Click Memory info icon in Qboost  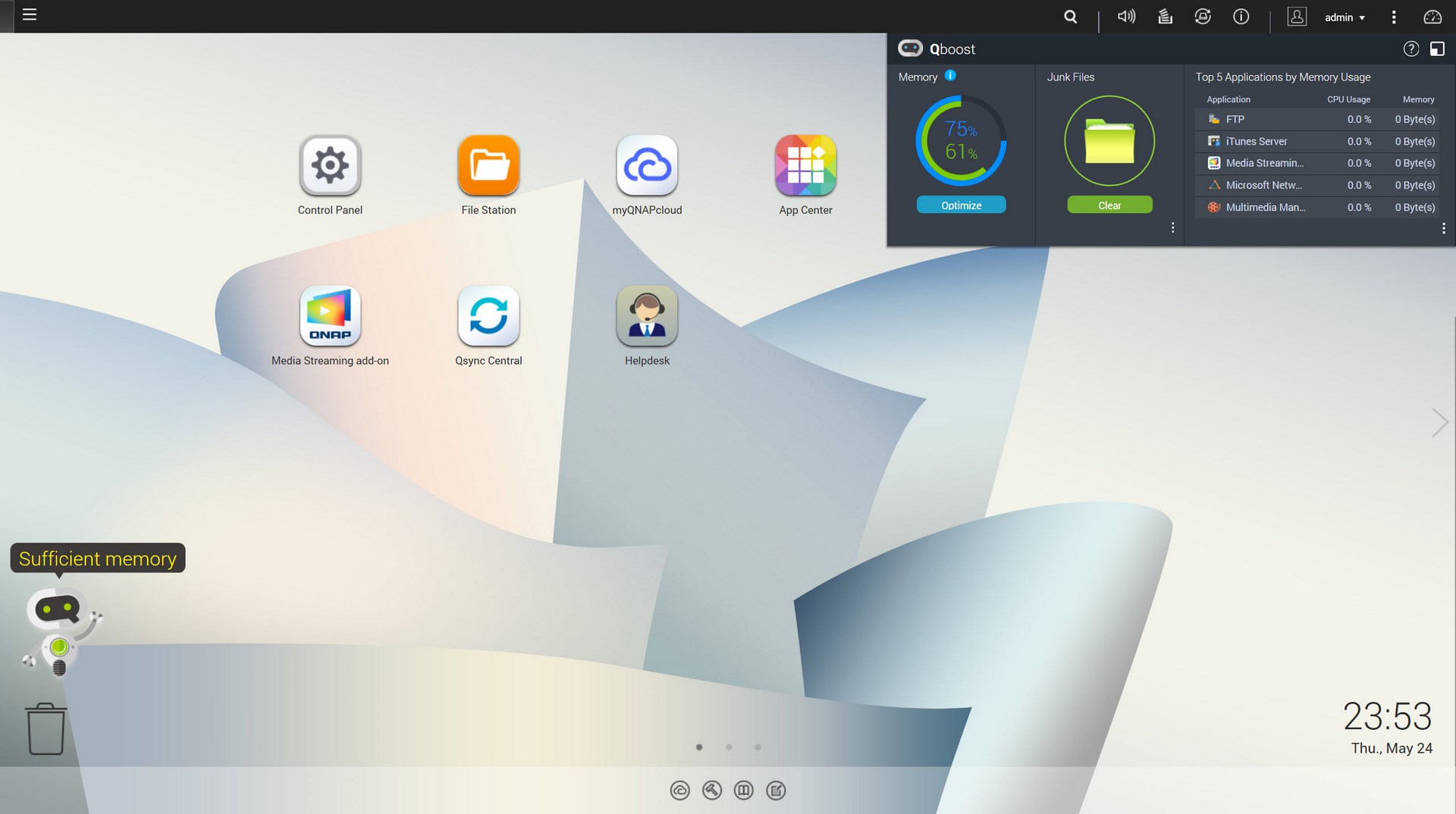[x=950, y=76]
